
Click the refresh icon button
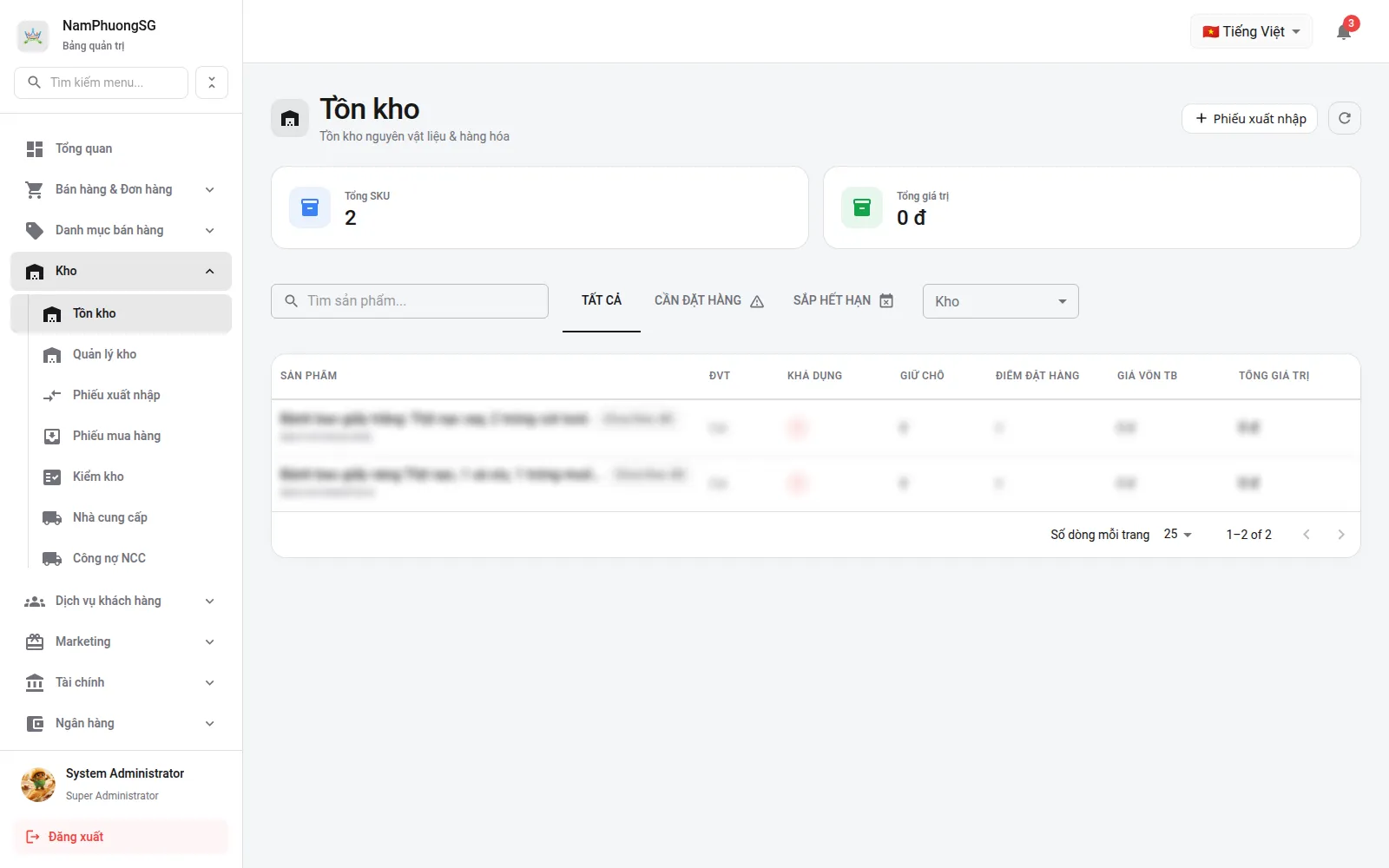pyautogui.click(x=1345, y=118)
